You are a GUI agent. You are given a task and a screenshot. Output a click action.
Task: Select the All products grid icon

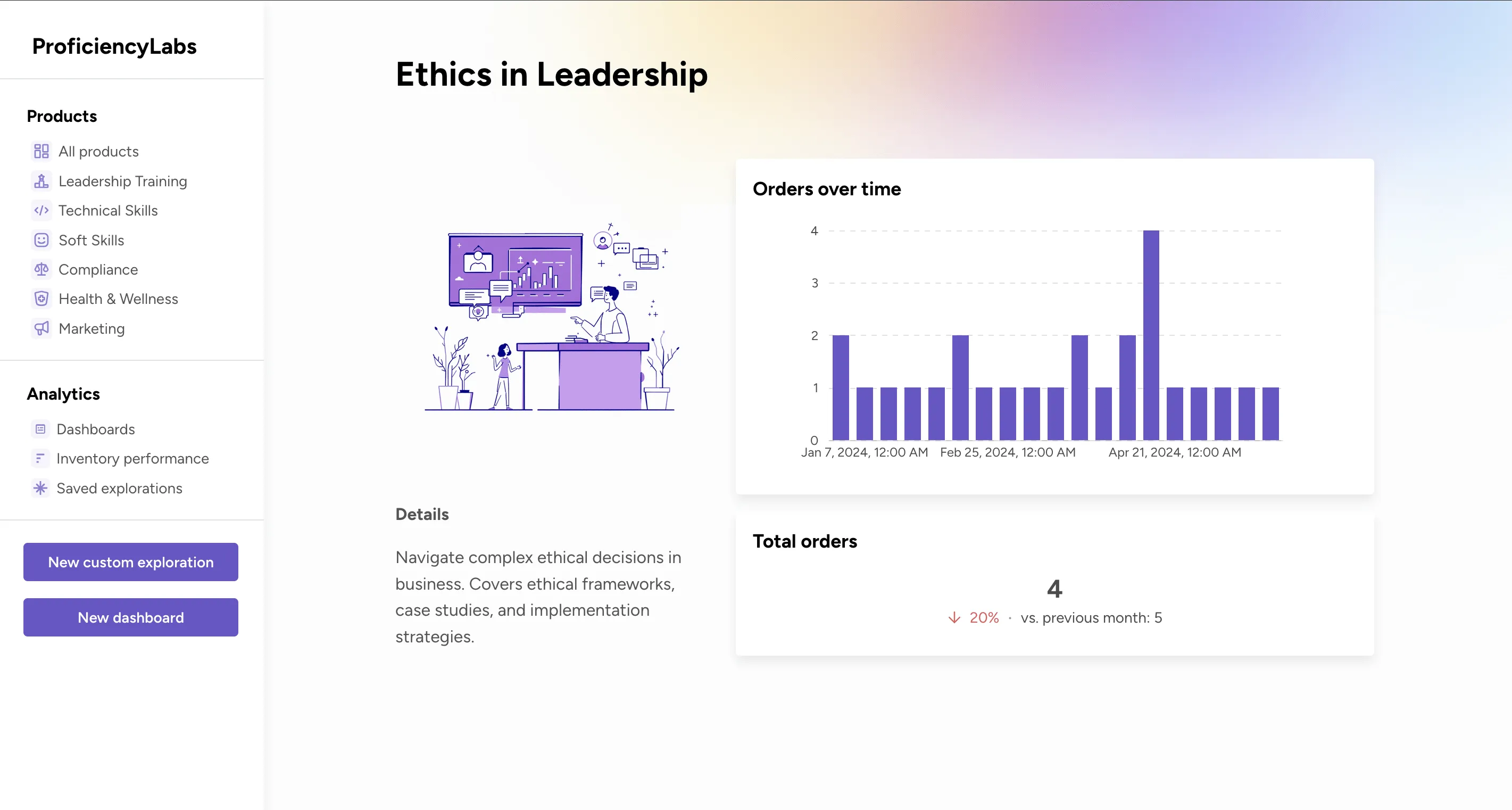(x=40, y=151)
